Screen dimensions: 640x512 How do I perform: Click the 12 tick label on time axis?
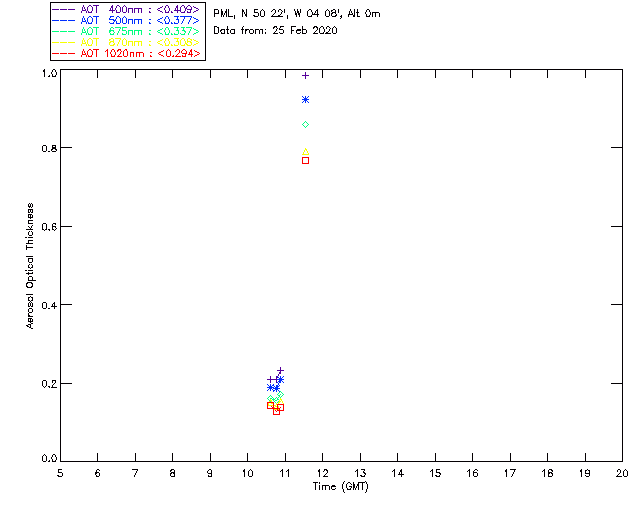pos(322,473)
